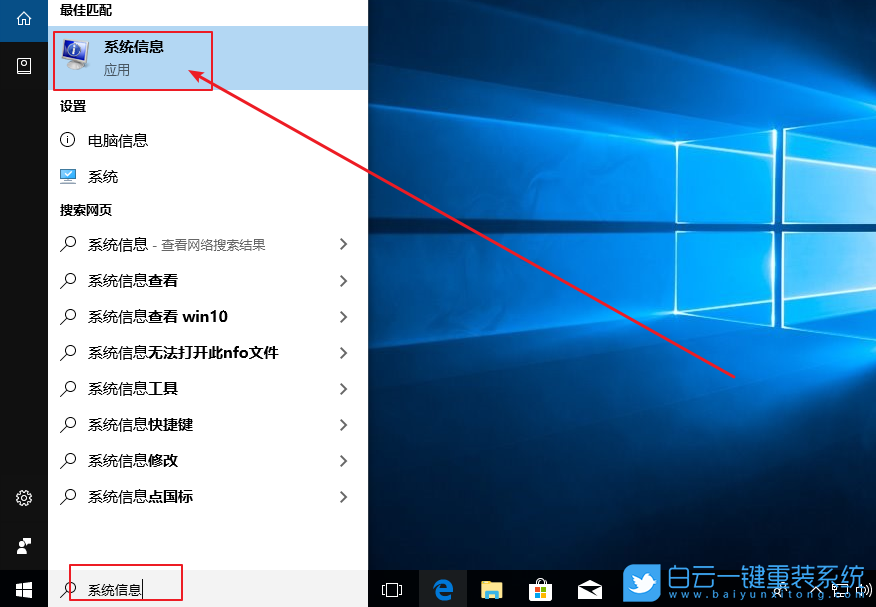This screenshot has height=607, width=876.
Task: Click the Home icon in the search sidebar
Action: 23,20
